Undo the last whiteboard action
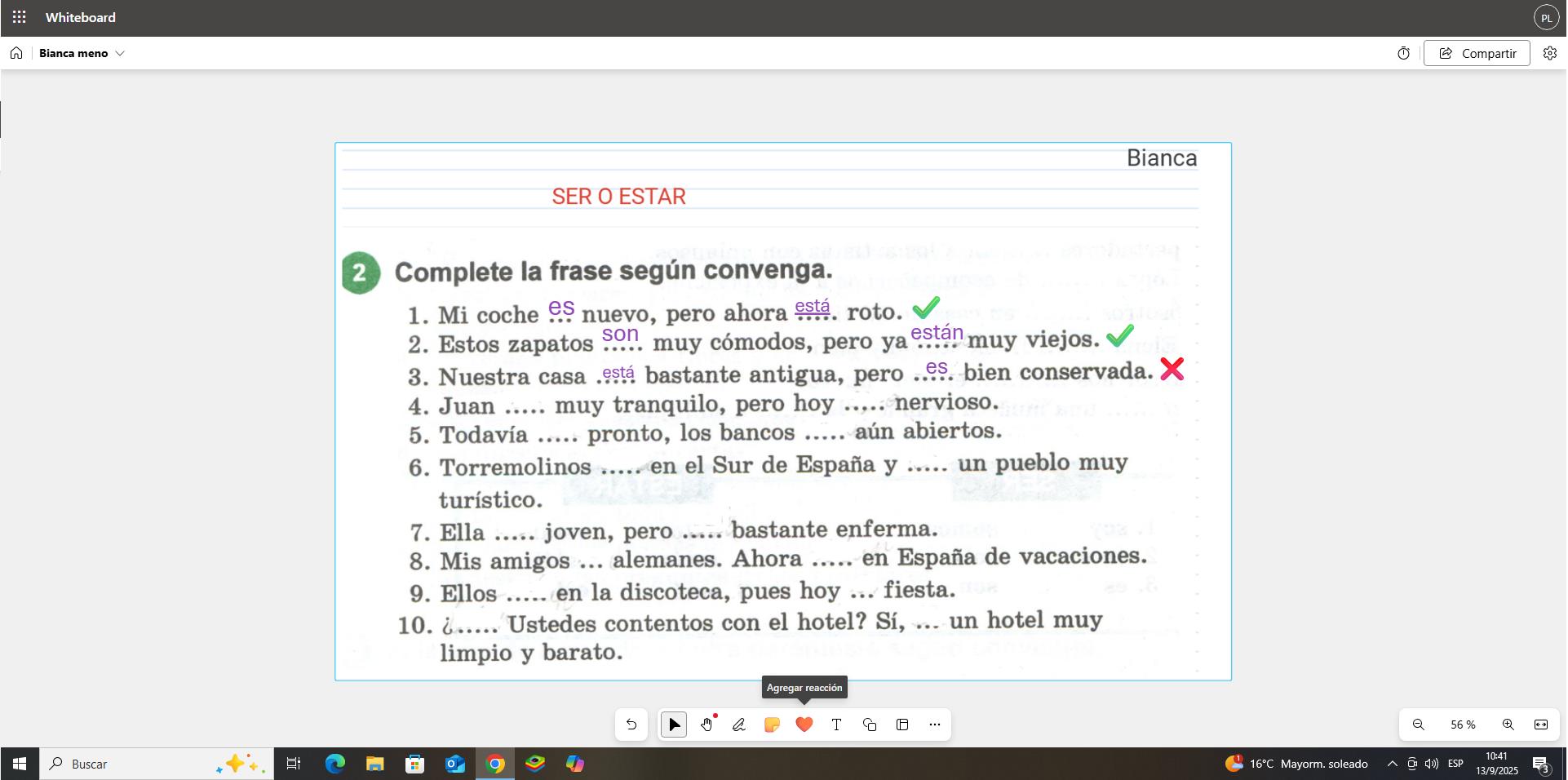1568x780 pixels. coord(631,725)
